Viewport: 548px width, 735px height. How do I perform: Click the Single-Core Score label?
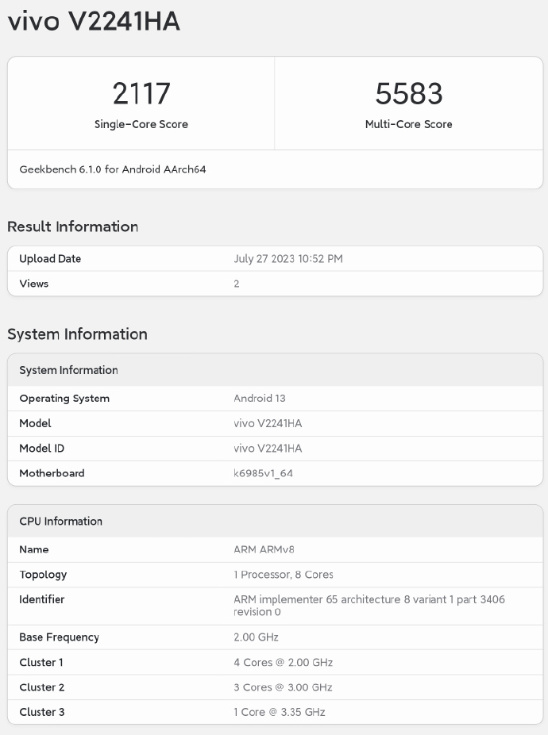click(x=141, y=124)
